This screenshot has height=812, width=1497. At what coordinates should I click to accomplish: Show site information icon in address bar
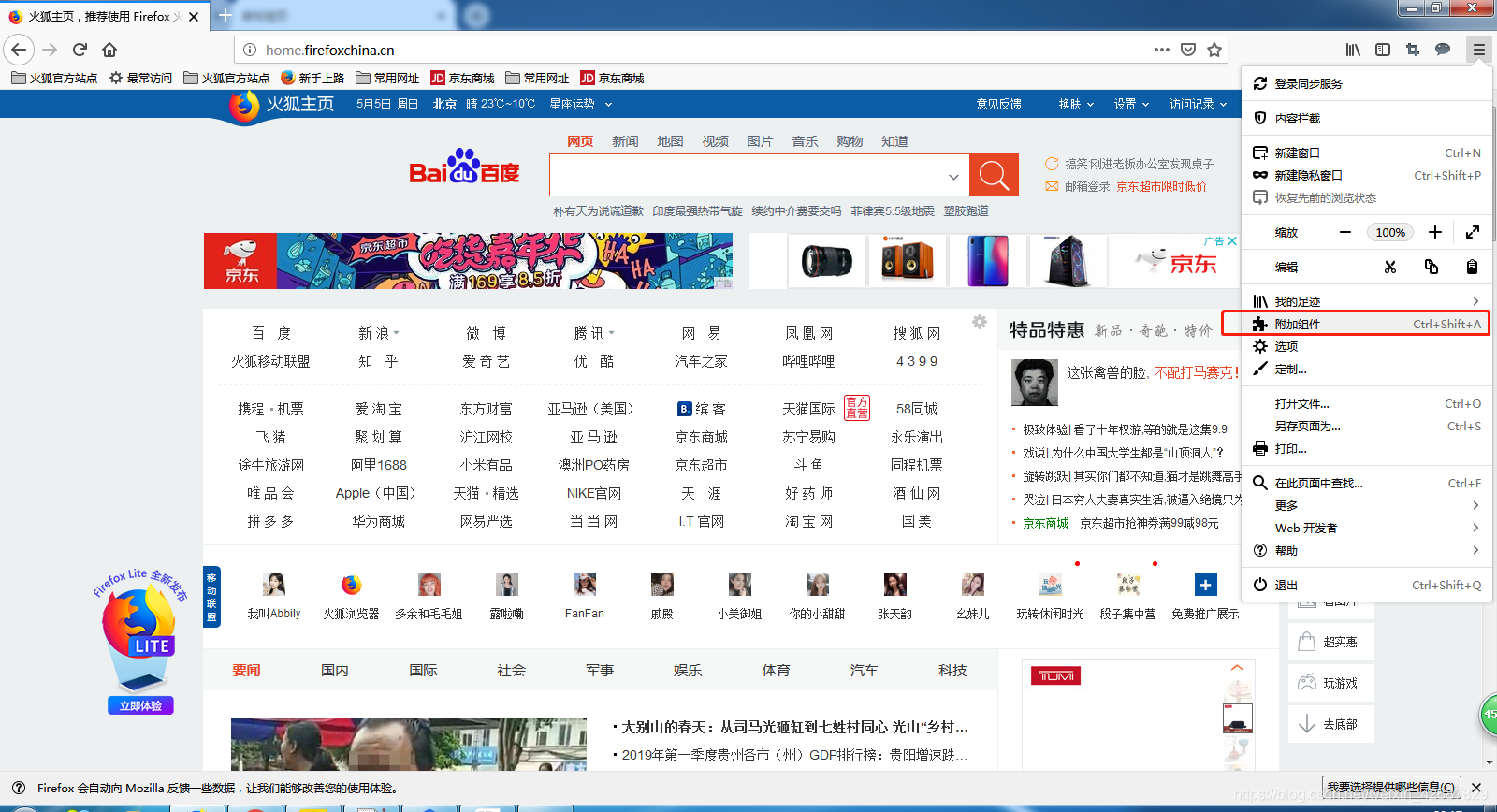pos(251,50)
